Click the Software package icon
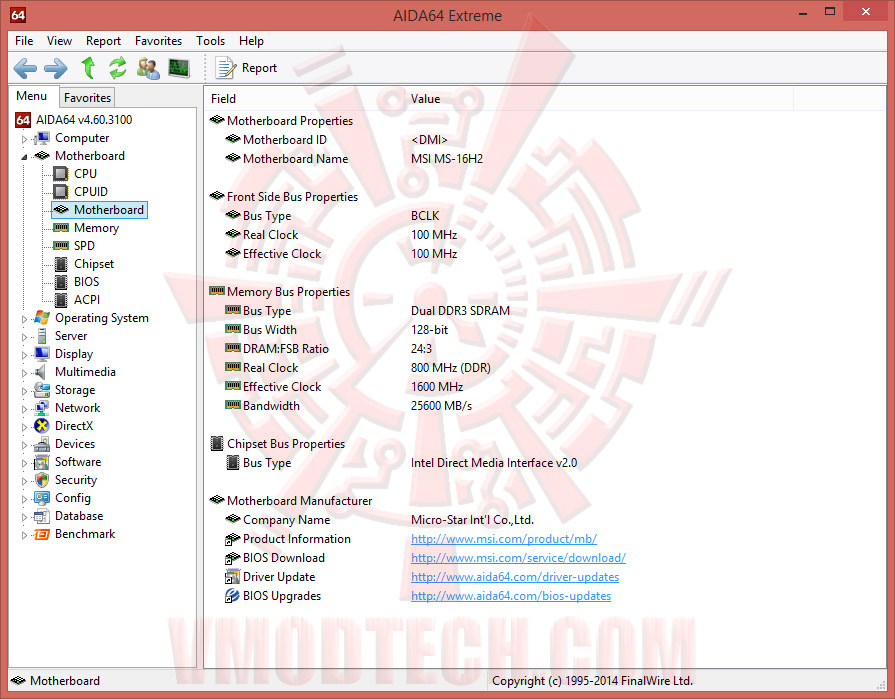This screenshot has width=895, height=699. click(41, 462)
